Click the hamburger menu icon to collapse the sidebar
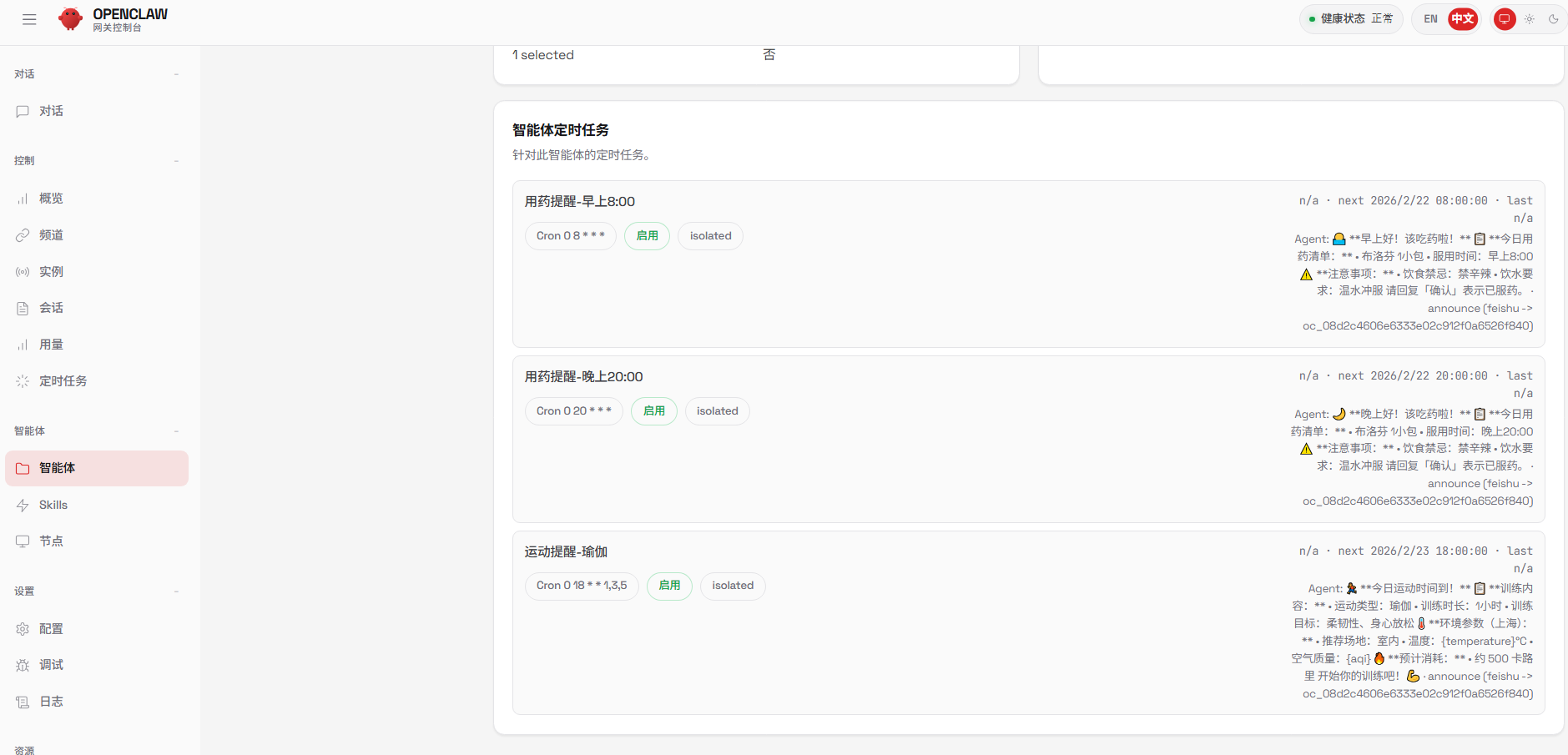The image size is (1568, 755). tap(29, 19)
